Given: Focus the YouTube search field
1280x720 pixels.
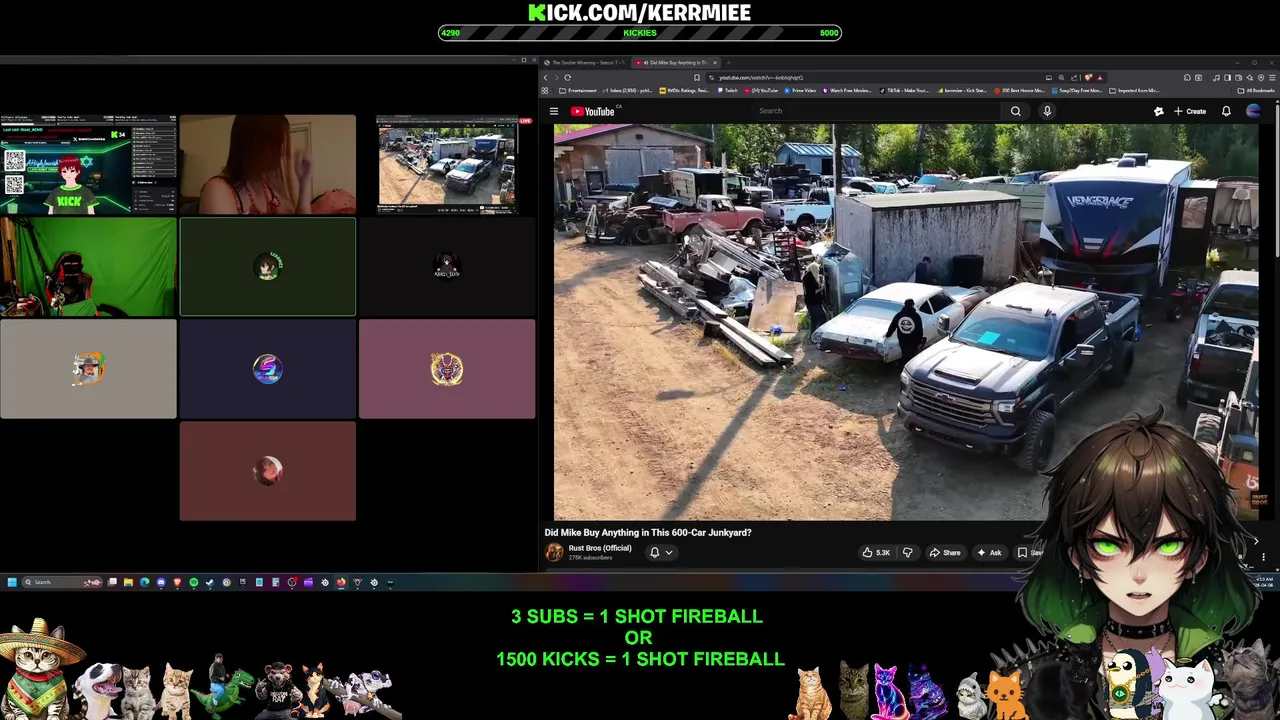Looking at the screenshot, I should click(875, 111).
